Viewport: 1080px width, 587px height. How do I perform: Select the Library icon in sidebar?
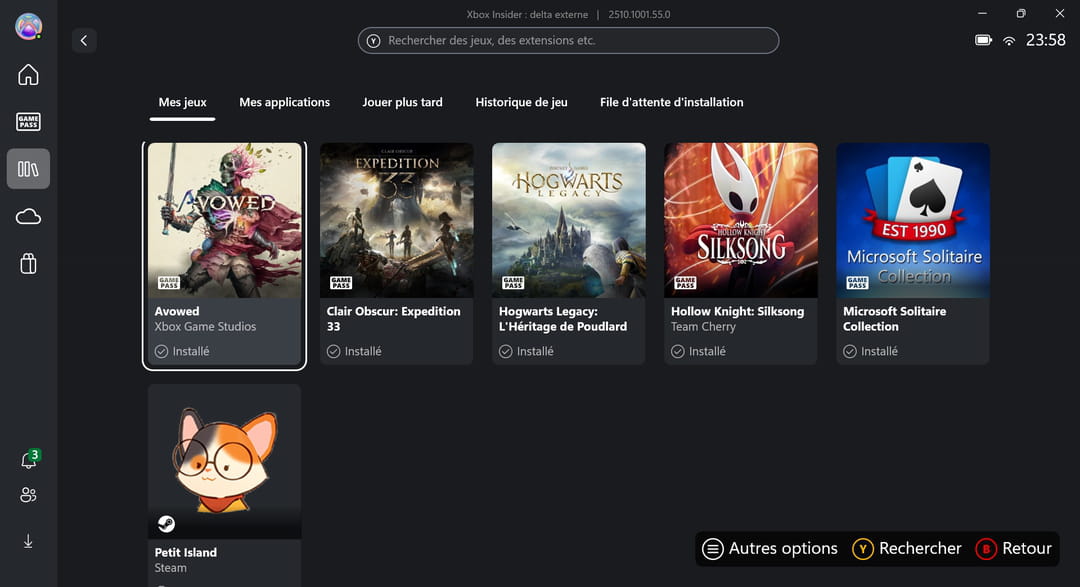28,169
